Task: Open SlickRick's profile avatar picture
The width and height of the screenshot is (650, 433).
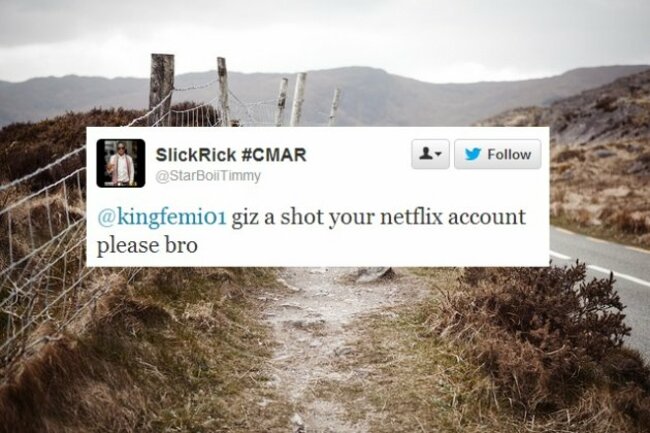Action: click(121, 163)
